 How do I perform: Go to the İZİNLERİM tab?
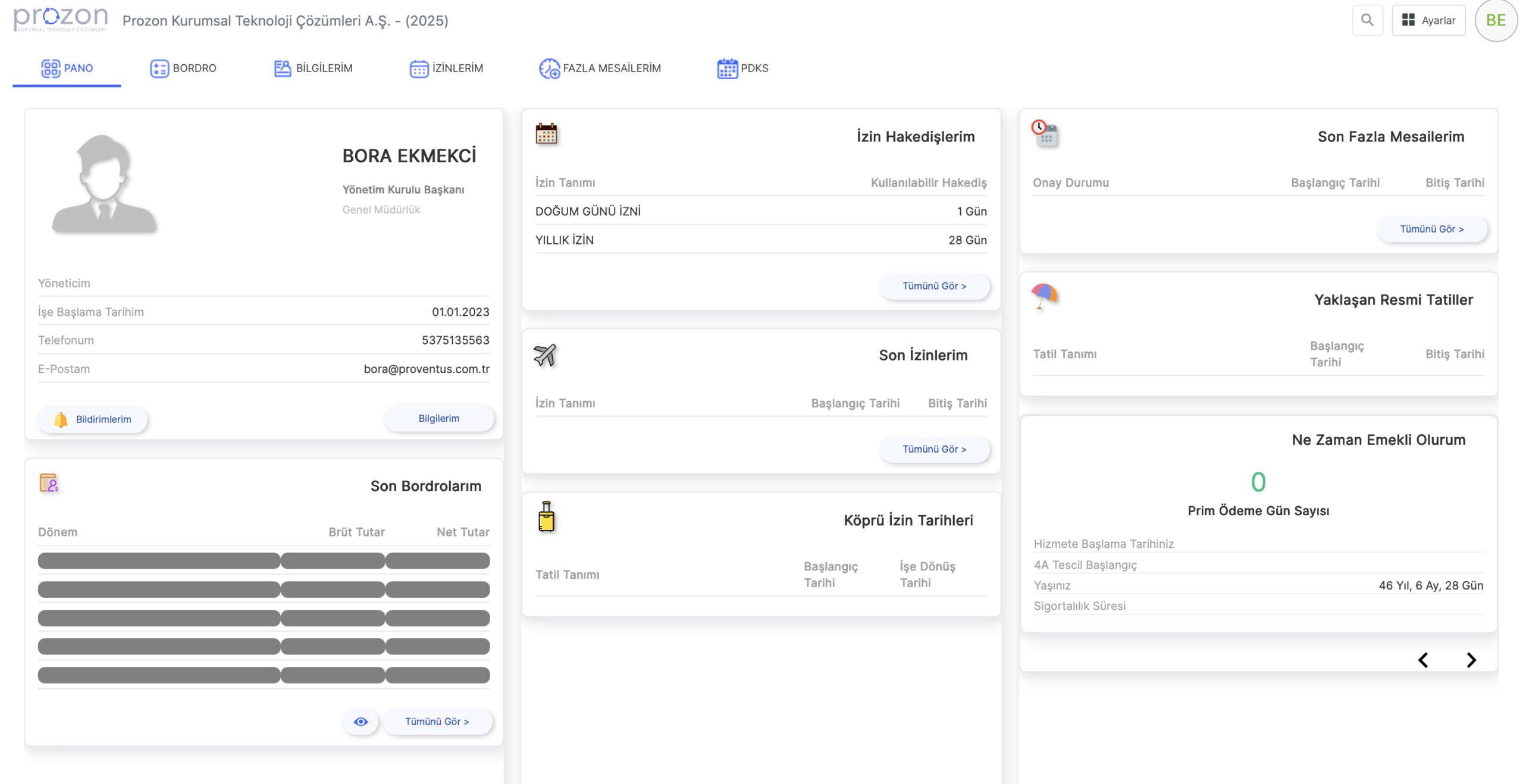(x=446, y=68)
